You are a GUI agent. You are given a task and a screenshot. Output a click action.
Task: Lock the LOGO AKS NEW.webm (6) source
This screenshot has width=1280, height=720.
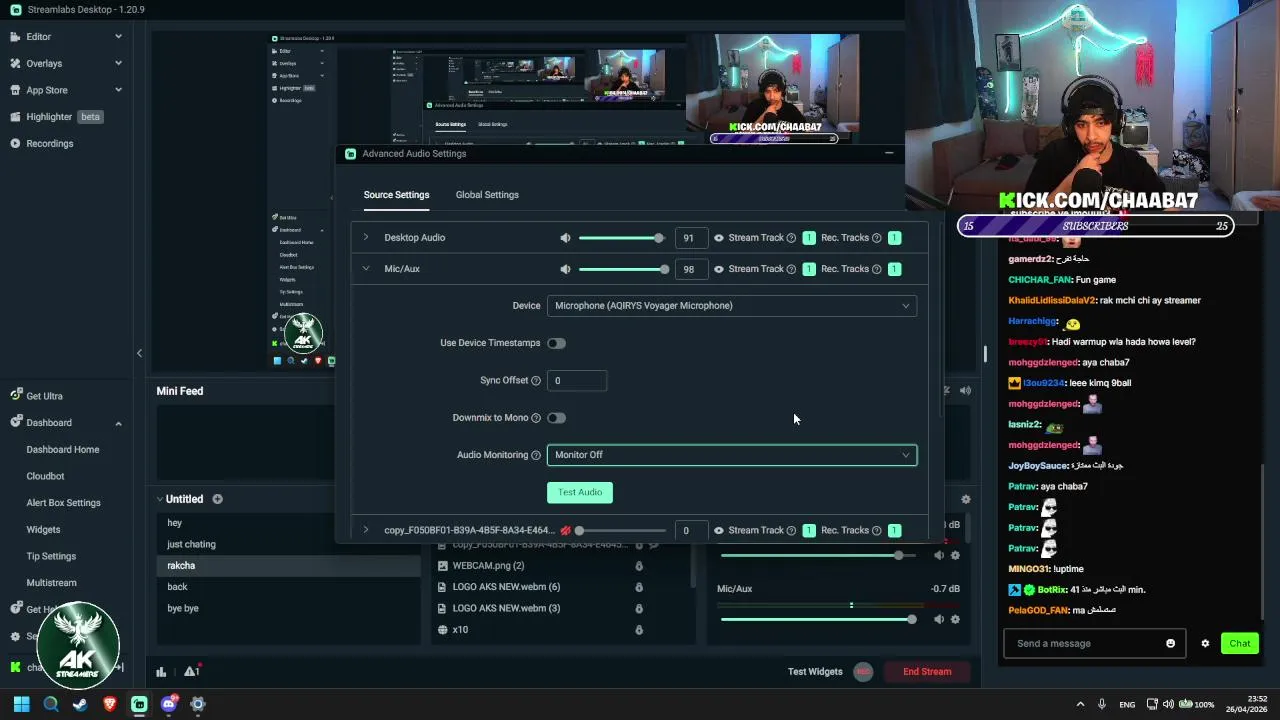[x=639, y=587]
